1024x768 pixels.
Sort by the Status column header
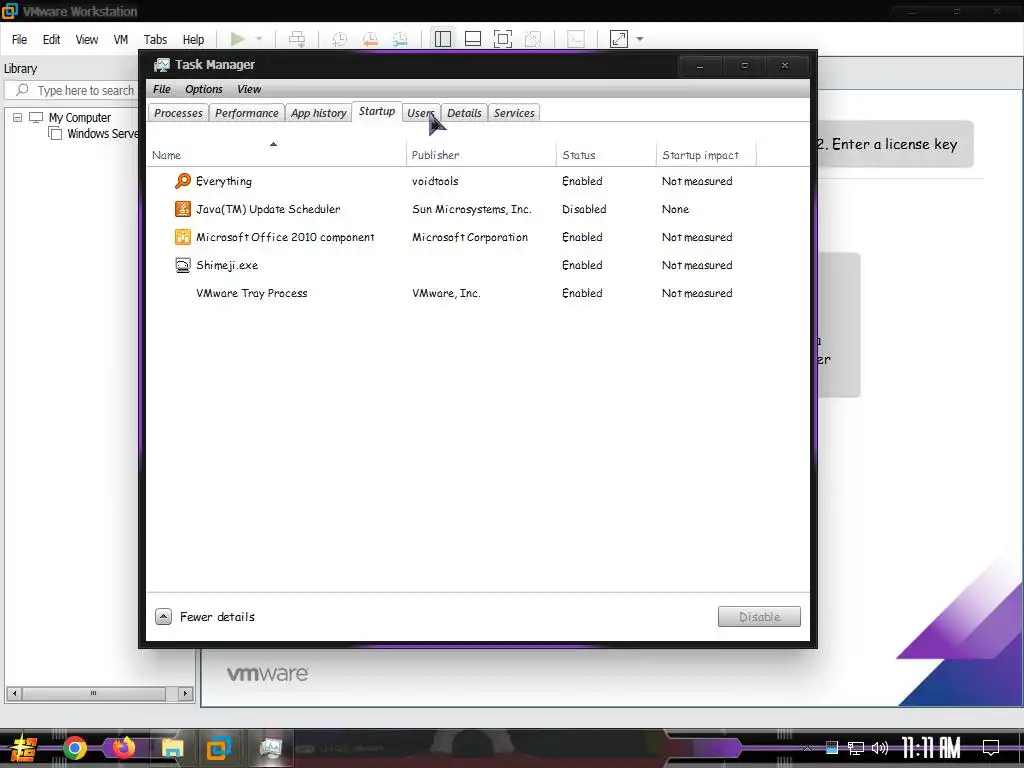(606, 155)
